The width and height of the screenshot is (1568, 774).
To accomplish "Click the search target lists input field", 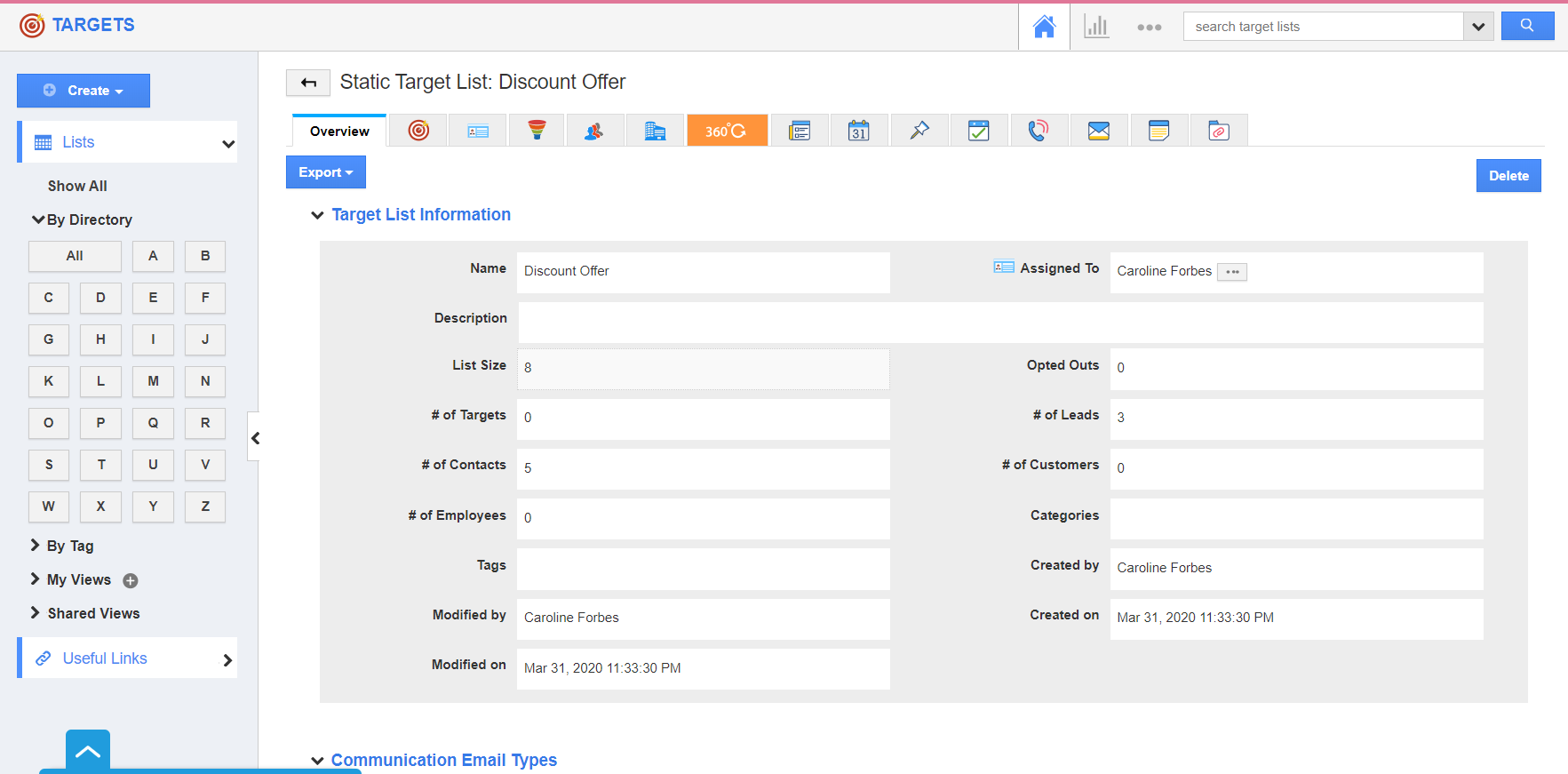I will [x=1322, y=27].
